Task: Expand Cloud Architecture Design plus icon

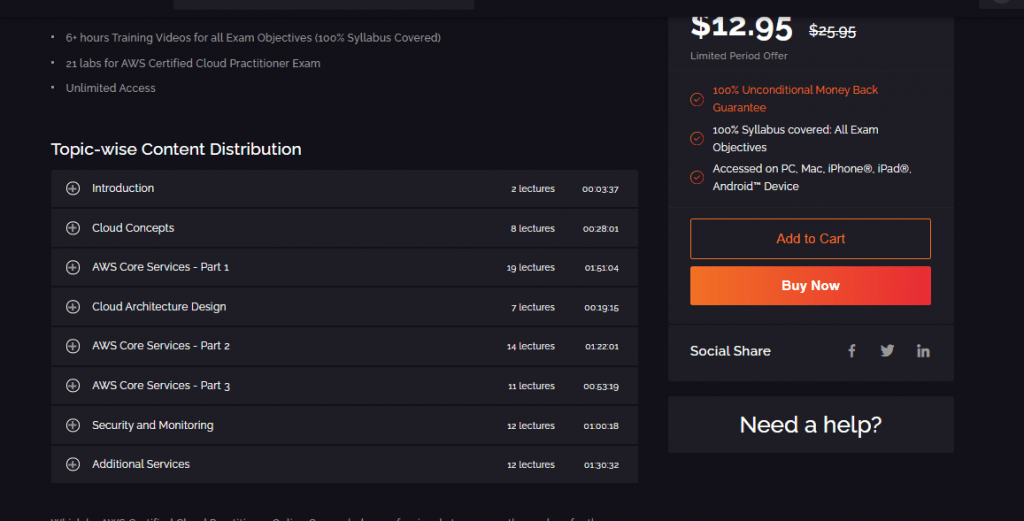Action: pyautogui.click(x=73, y=307)
